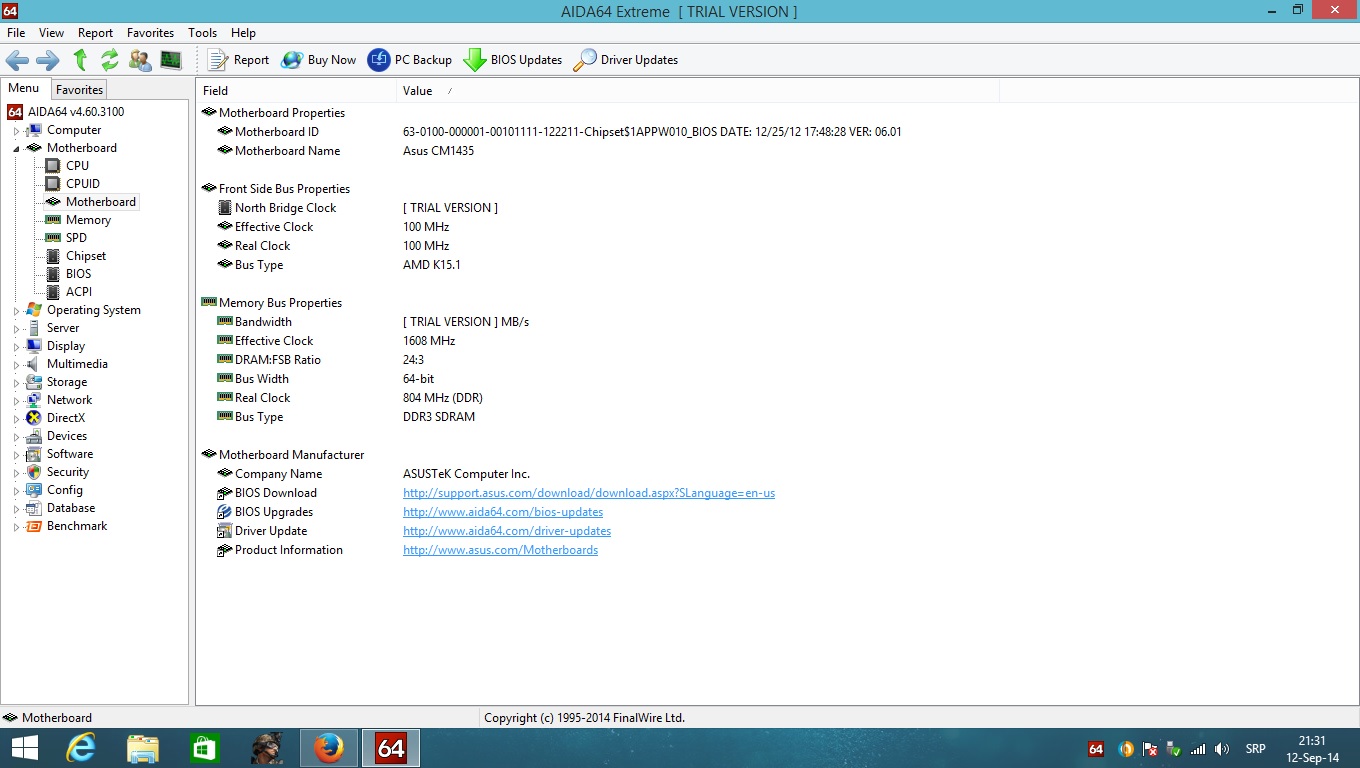Viewport: 1360px width, 768px height.
Task: Open the Report menu in the menu bar
Action: point(96,33)
